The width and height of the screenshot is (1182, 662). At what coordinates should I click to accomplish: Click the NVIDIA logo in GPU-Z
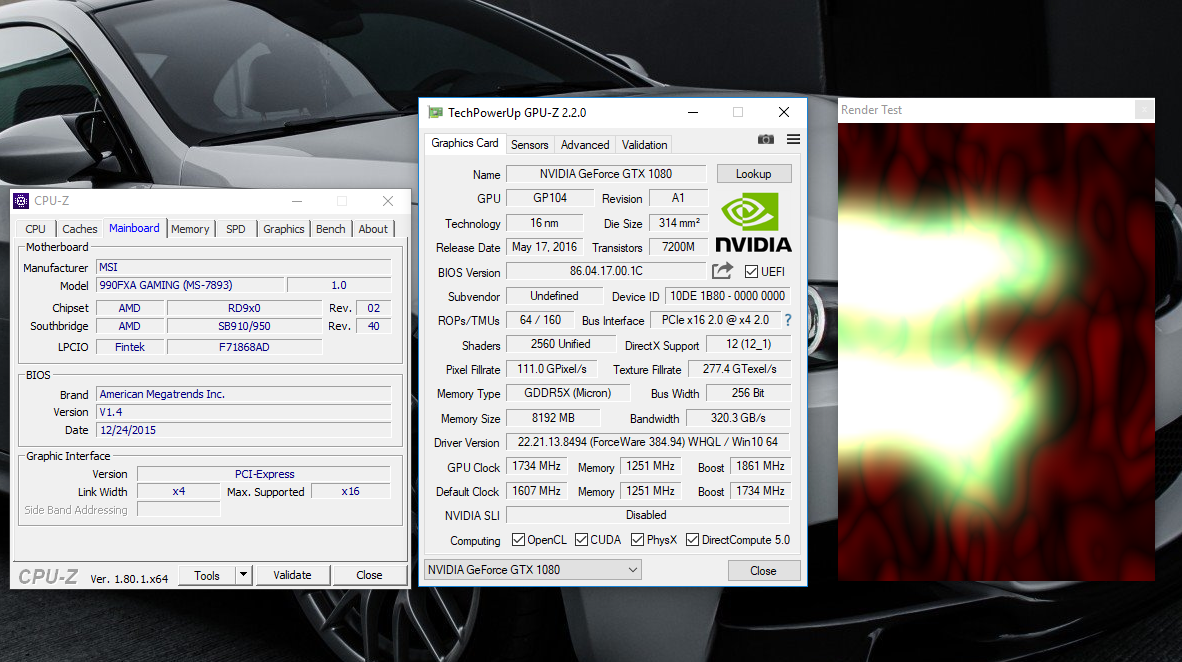point(753,223)
